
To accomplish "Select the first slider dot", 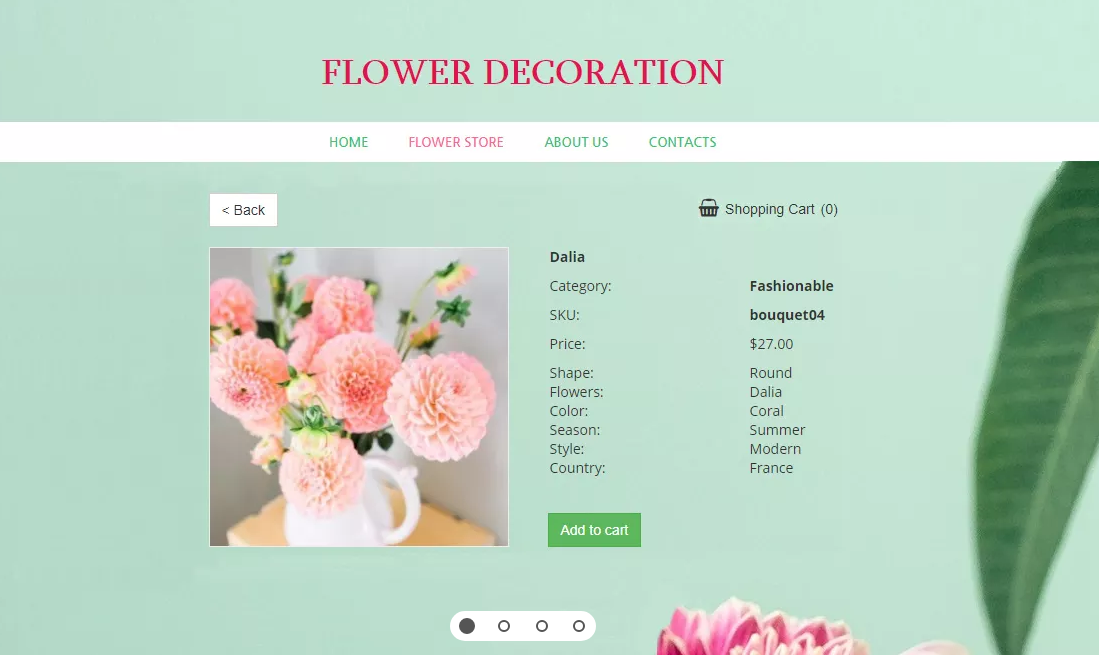I will point(467,626).
